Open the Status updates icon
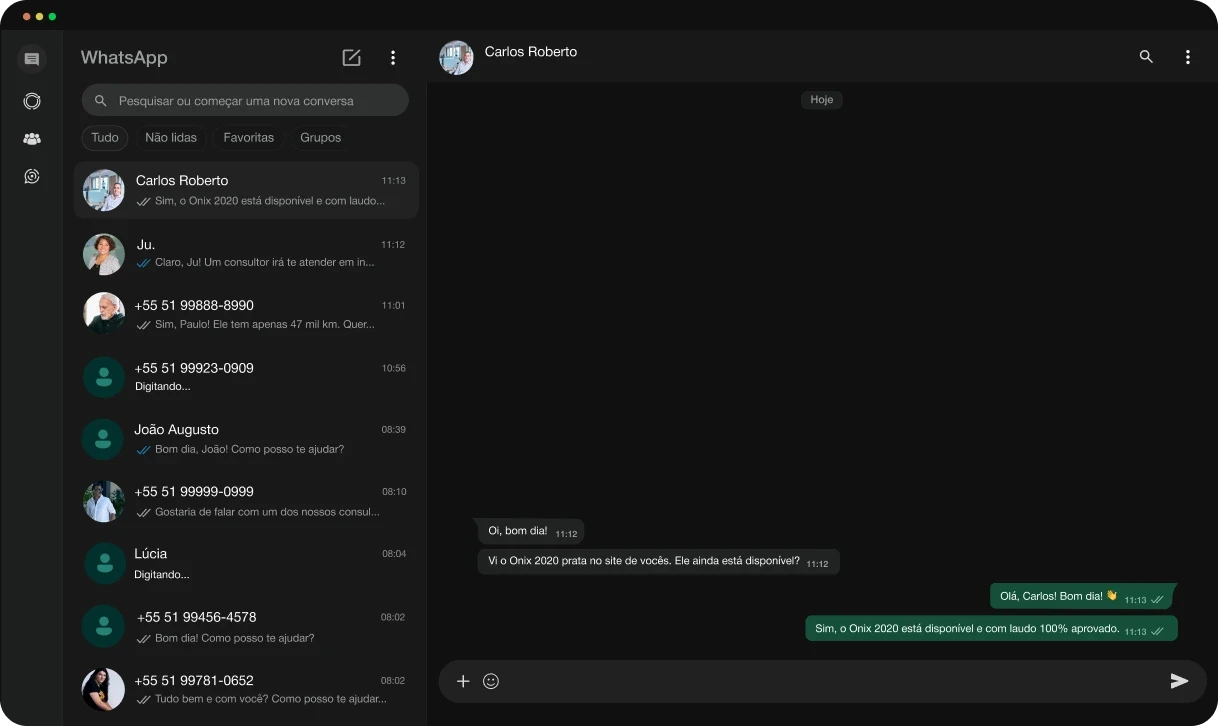 (x=31, y=101)
